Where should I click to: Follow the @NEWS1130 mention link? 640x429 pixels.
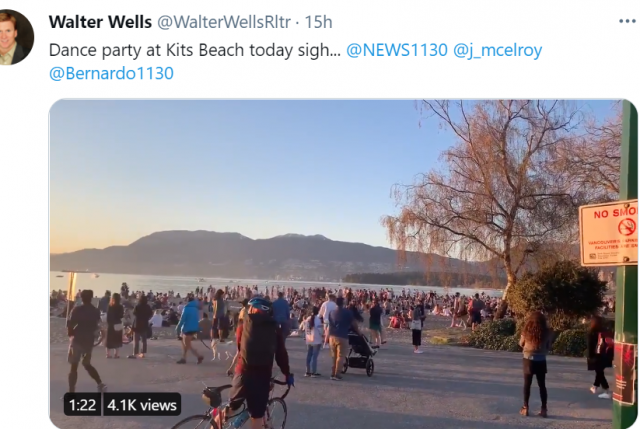pos(397,50)
